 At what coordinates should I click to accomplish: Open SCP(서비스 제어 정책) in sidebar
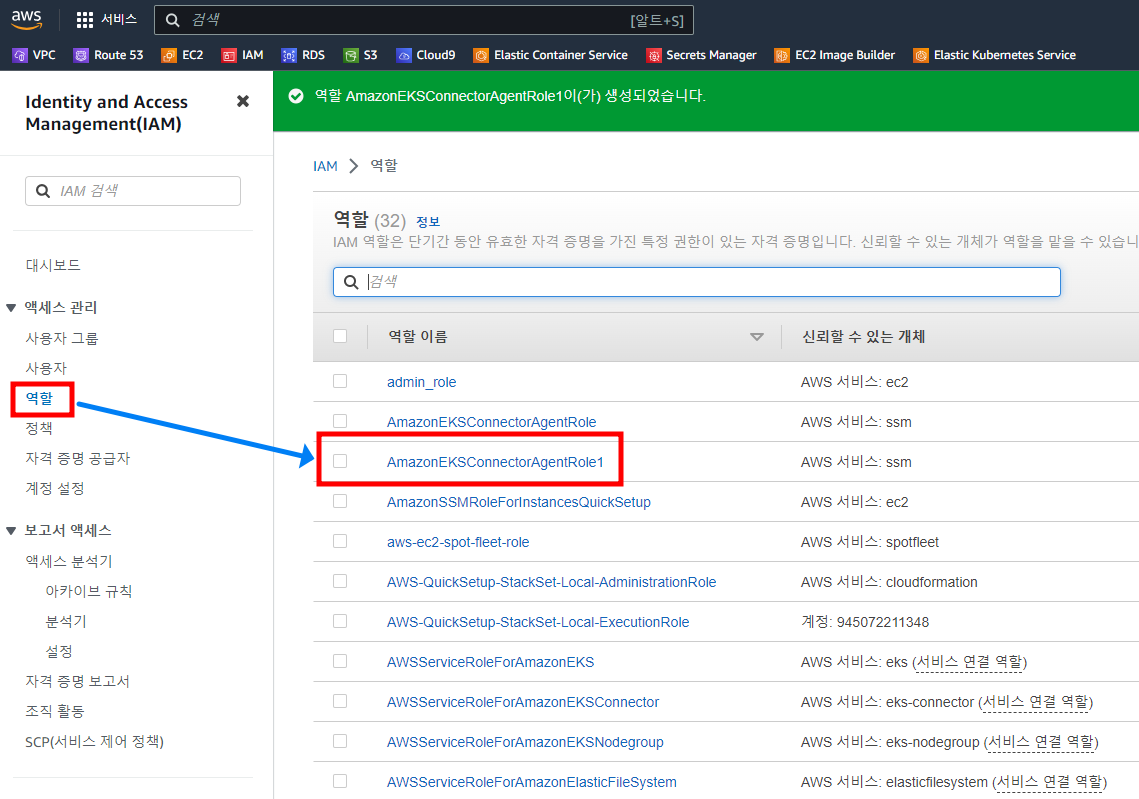coord(95,742)
